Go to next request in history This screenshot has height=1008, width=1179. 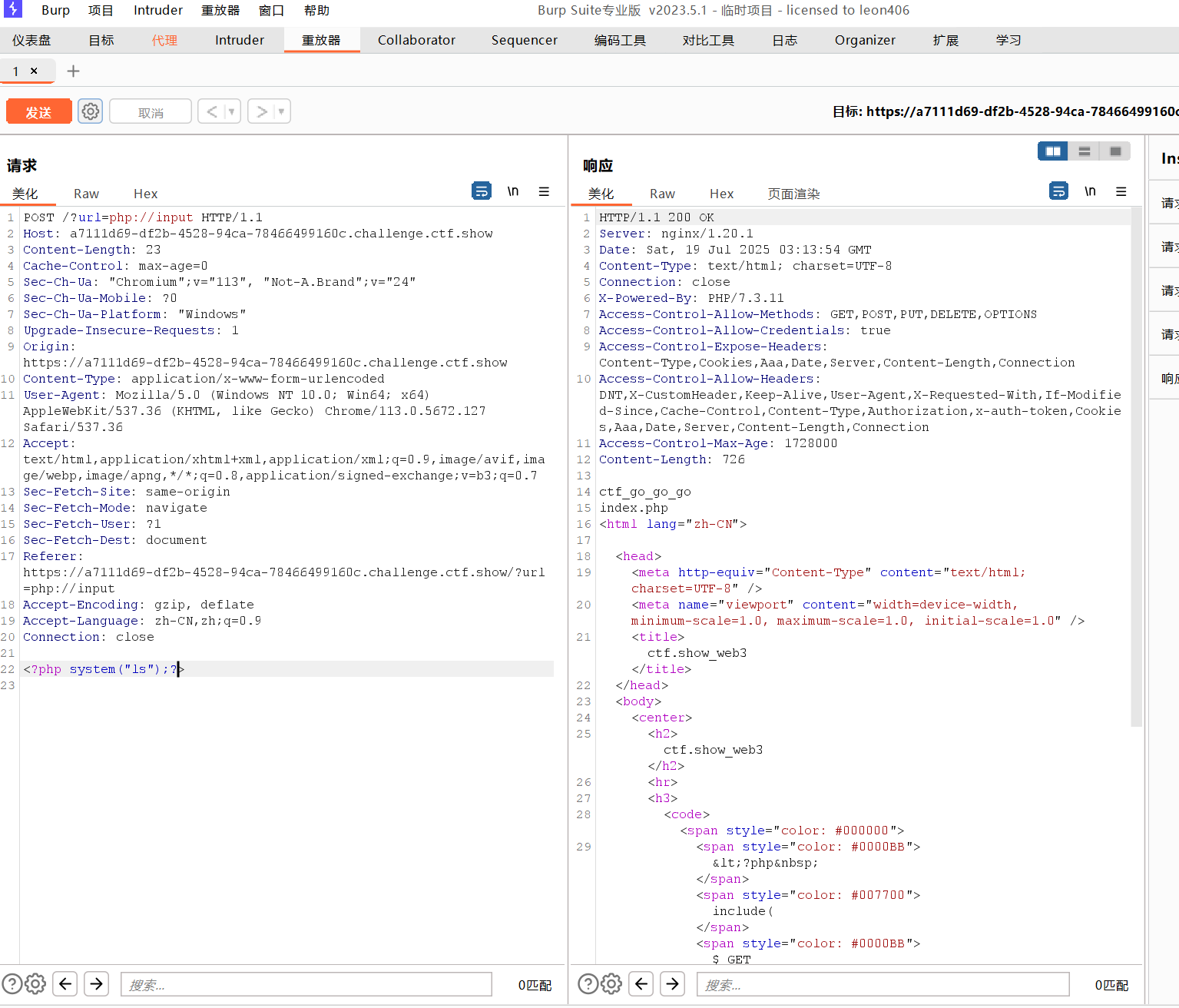tap(262, 111)
